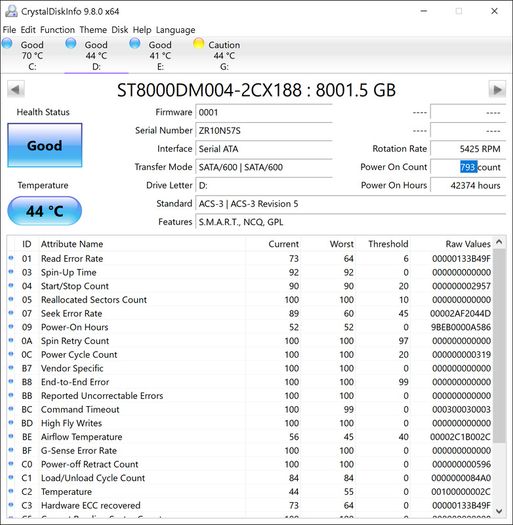Viewport: 513px width, 525px height.
Task: Click status dot for Seek Error Rate
Action: (11, 313)
